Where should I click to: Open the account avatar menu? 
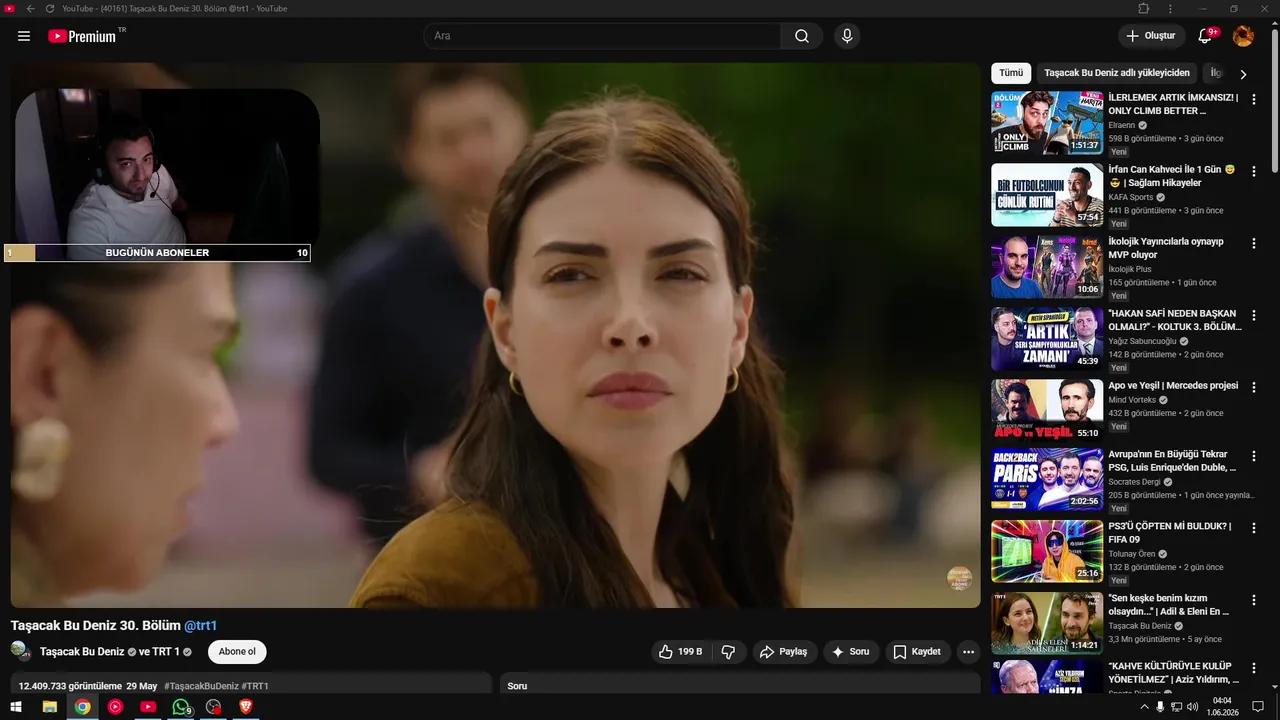(1243, 36)
